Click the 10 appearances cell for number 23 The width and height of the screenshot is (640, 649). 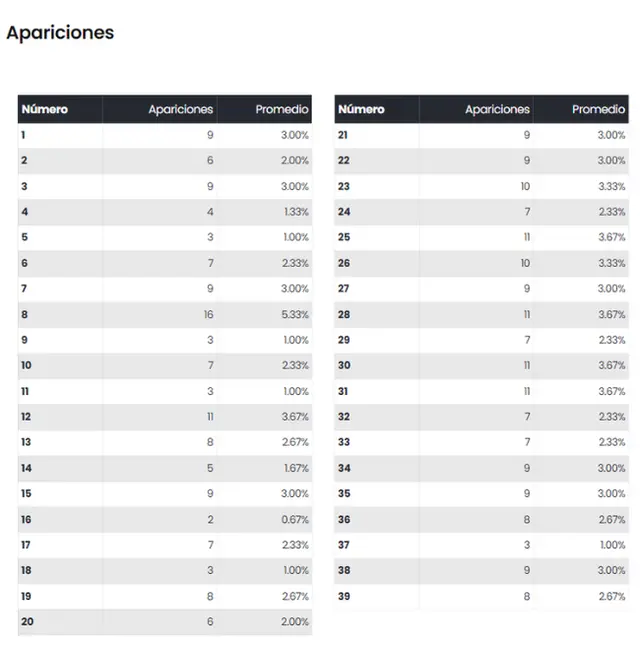click(x=523, y=186)
